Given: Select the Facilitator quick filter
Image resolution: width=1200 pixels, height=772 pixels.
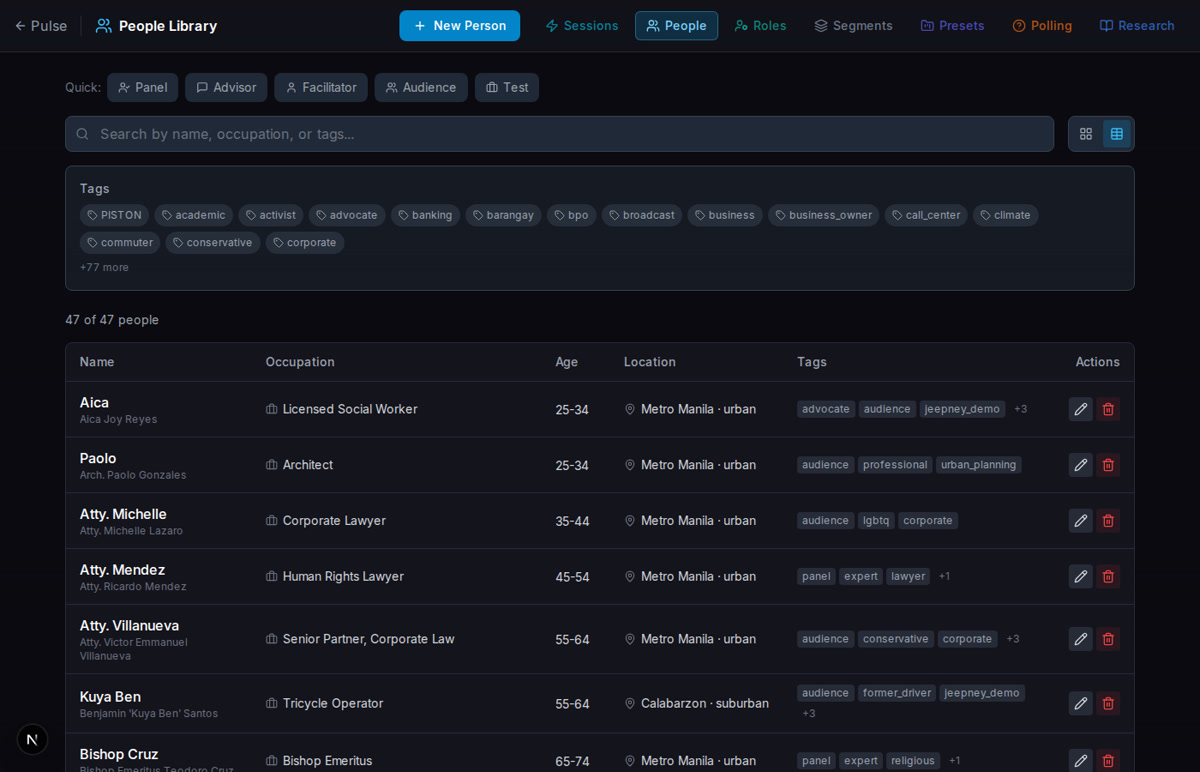Looking at the screenshot, I should coord(320,87).
